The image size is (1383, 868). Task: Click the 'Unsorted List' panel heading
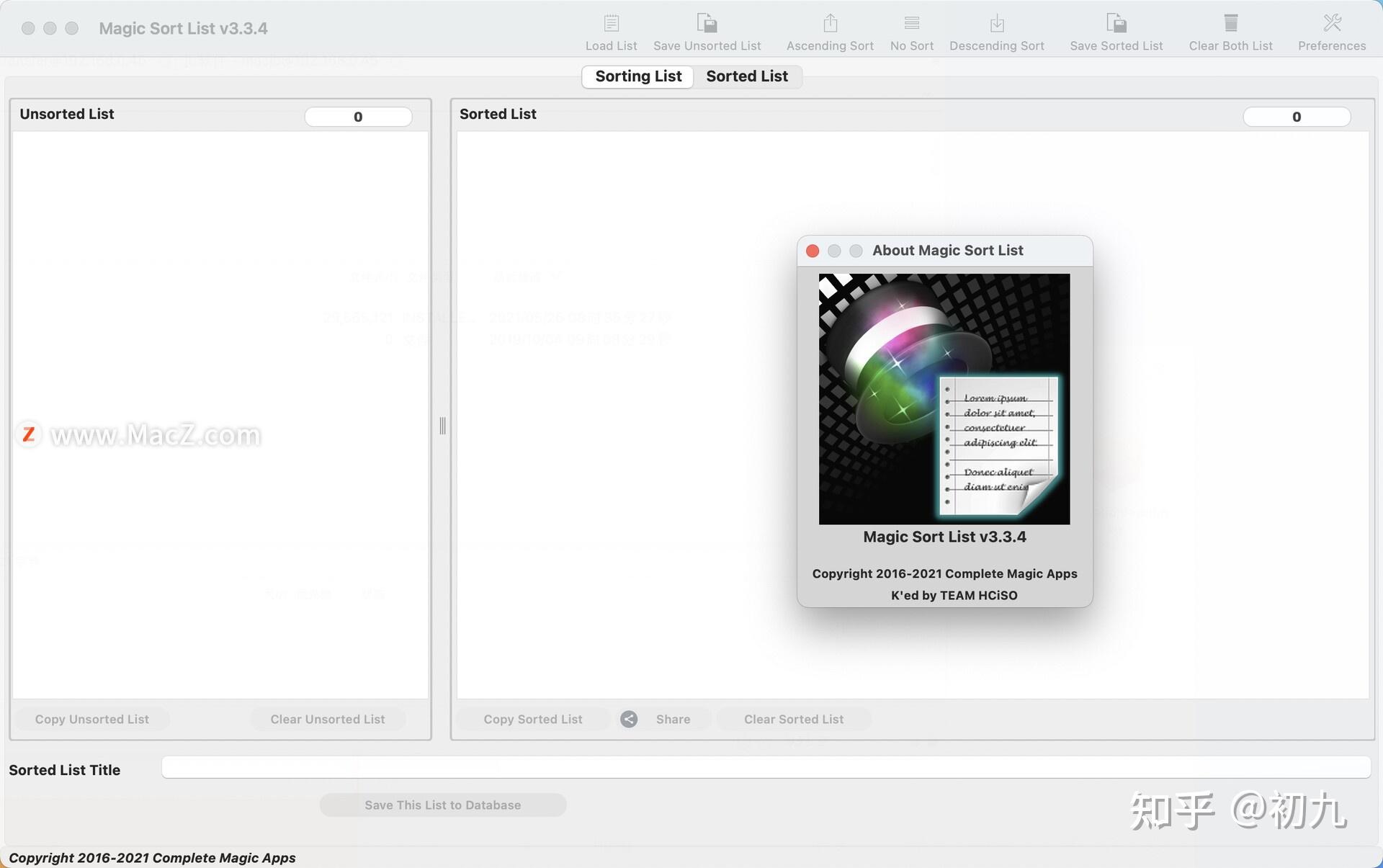click(67, 114)
